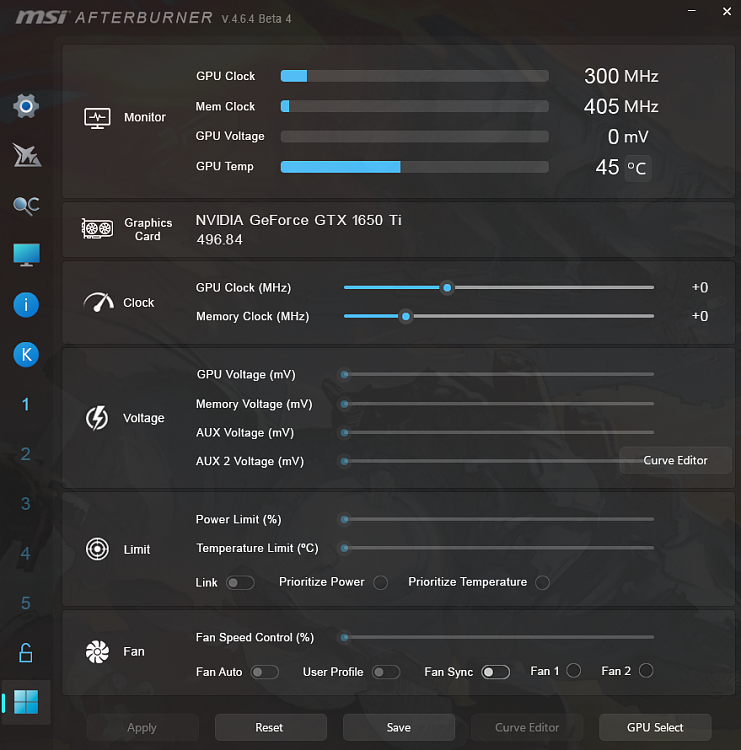Click the Reset button
Screen dimensions: 741x750
click(270, 728)
